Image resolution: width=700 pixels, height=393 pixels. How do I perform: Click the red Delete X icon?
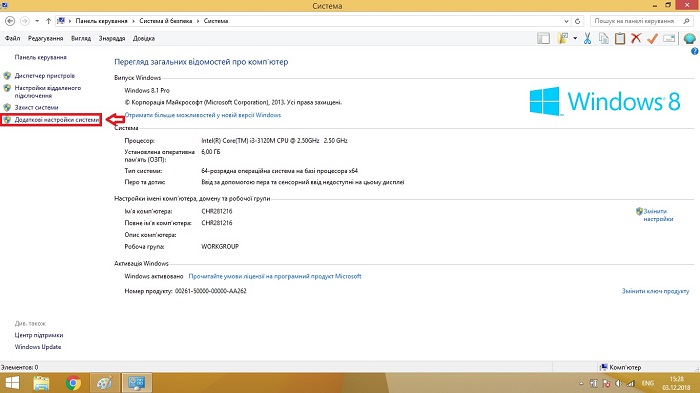[636, 38]
